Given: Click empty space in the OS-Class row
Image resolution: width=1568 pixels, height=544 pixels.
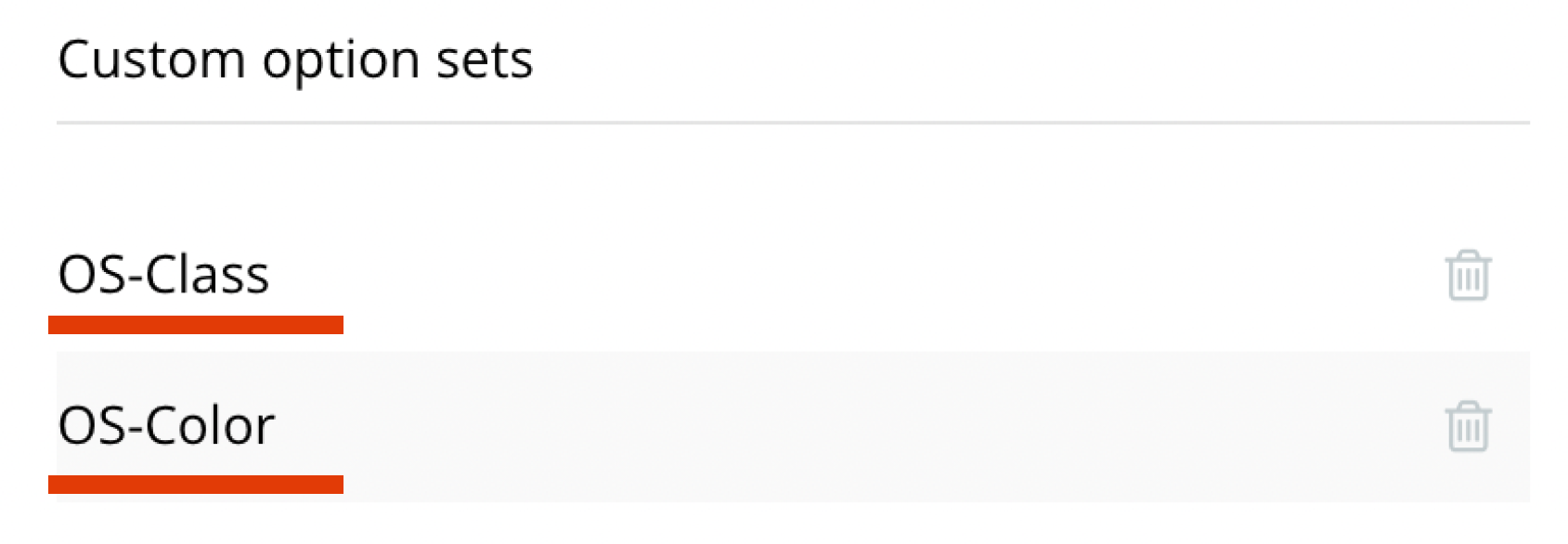Looking at the screenshot, I should [x=836, y=276].
